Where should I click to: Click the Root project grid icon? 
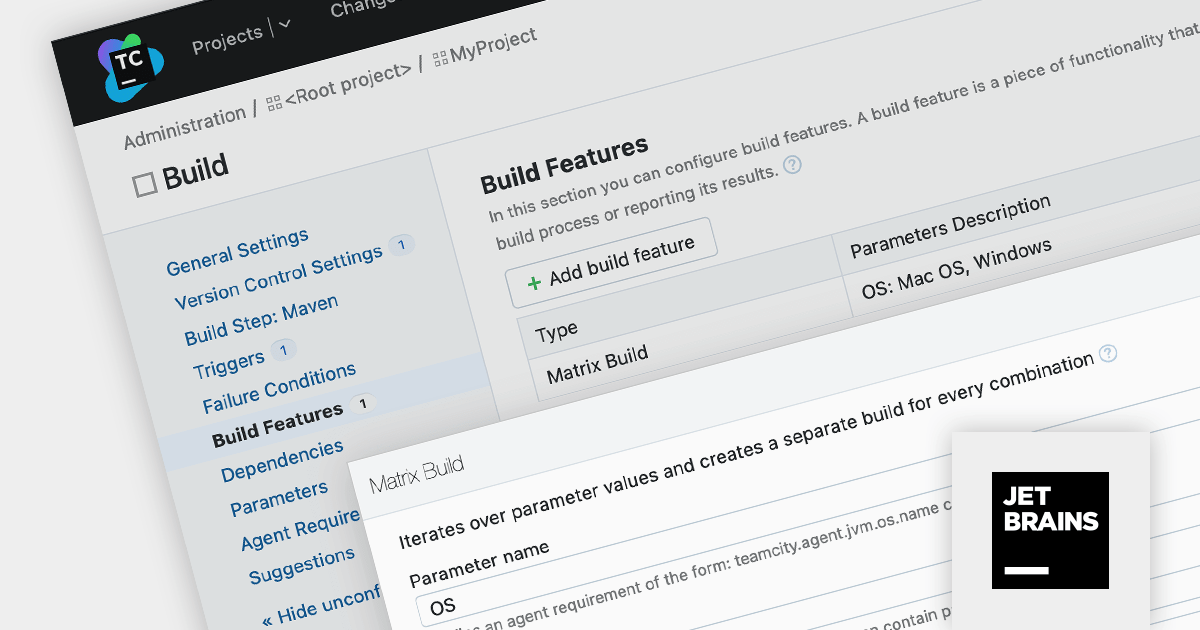273,102
